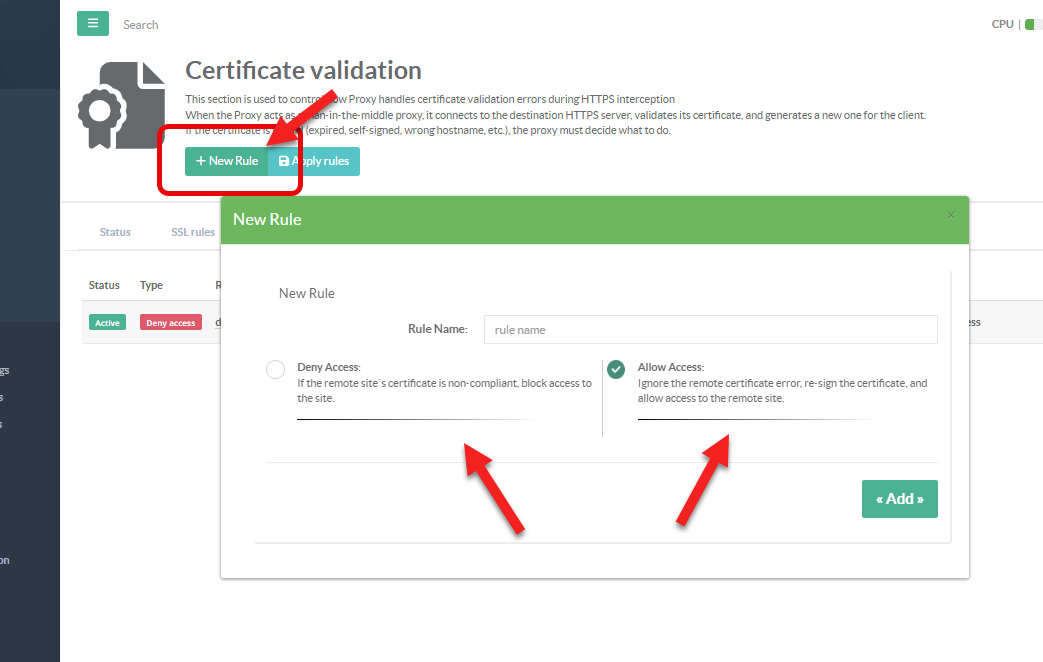The image size is (1043, 662).
Task: Close the New Rule dialog
Action: (950, 215)
